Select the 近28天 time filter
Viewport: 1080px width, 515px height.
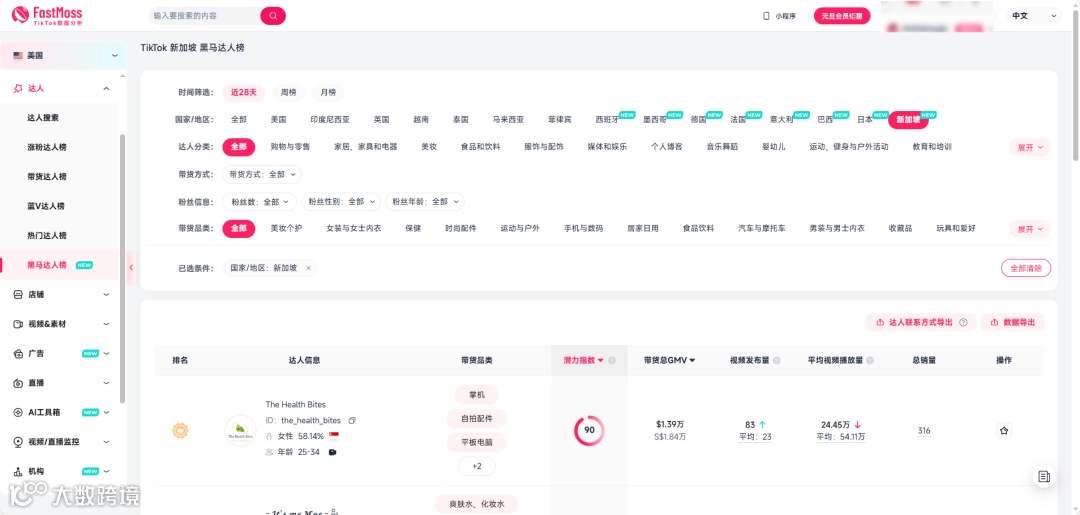(x=244, y=92)
